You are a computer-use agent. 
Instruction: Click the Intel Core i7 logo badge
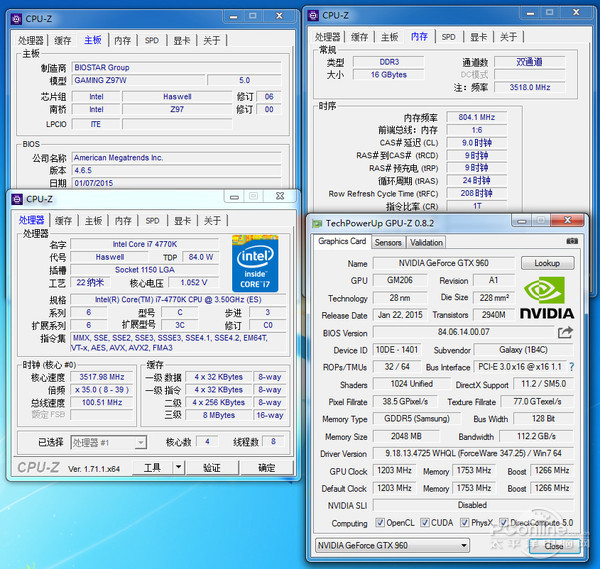253,262
